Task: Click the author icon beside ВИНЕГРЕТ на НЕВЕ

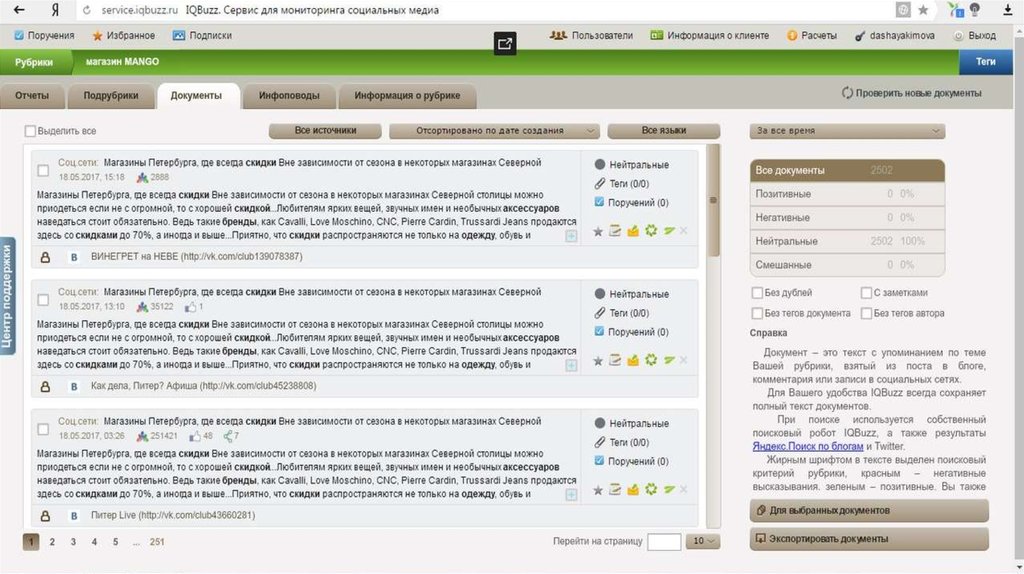Action: point(73,257)
